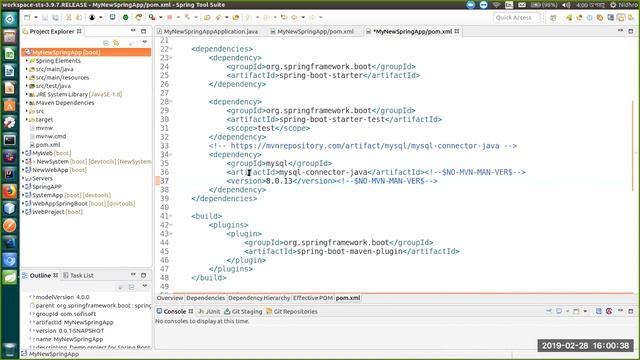Open Project Explorer view menu arrow

coord(144,42)
